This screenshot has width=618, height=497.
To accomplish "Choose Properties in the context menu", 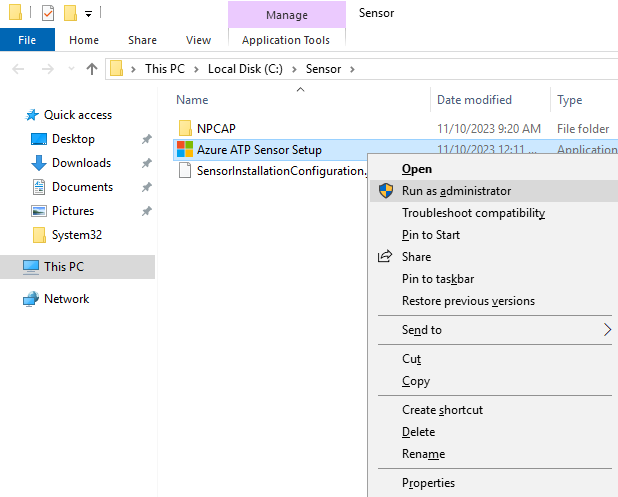I will [428, 483].
